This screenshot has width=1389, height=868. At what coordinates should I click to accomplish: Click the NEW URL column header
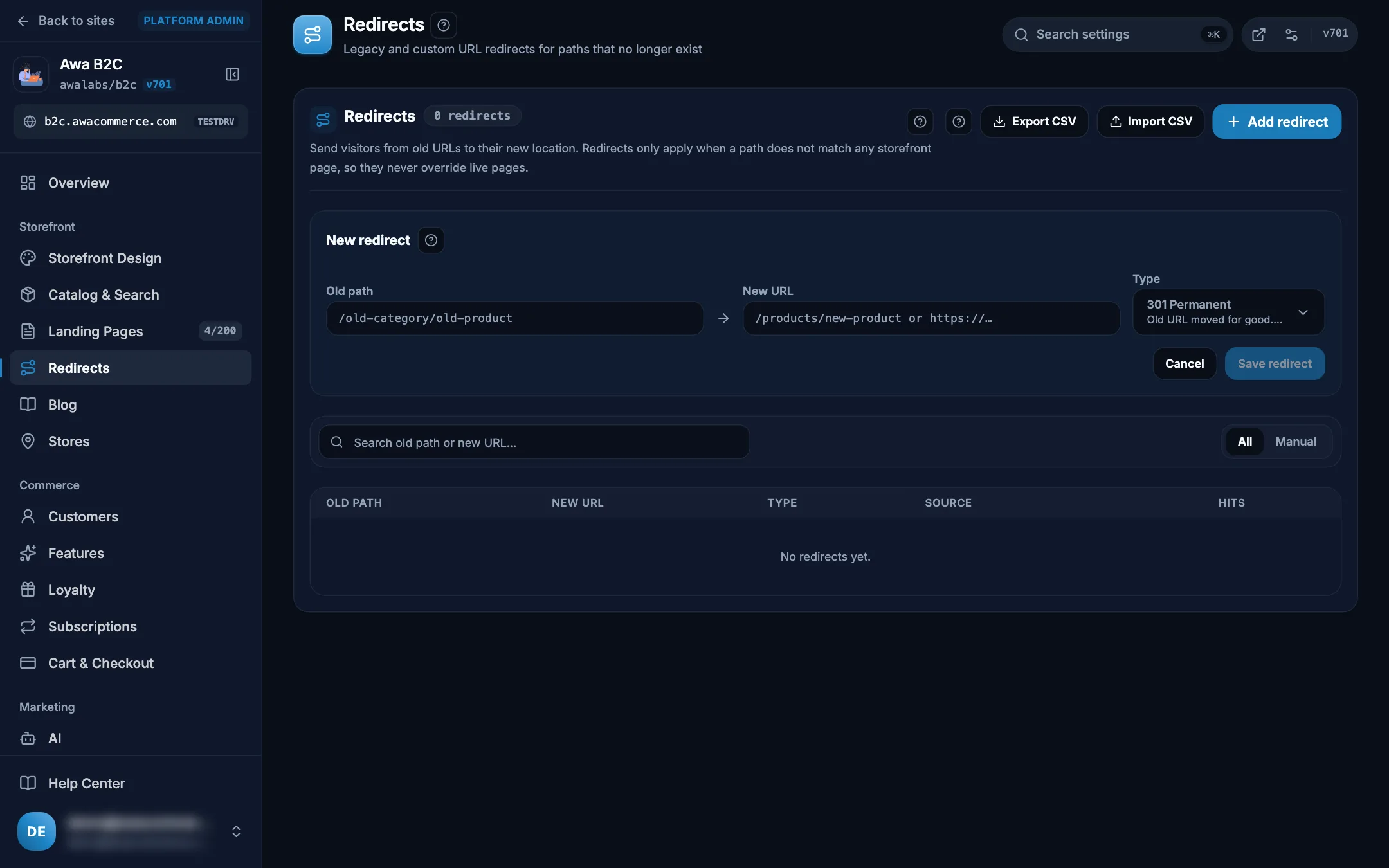(x=577, y=503)
